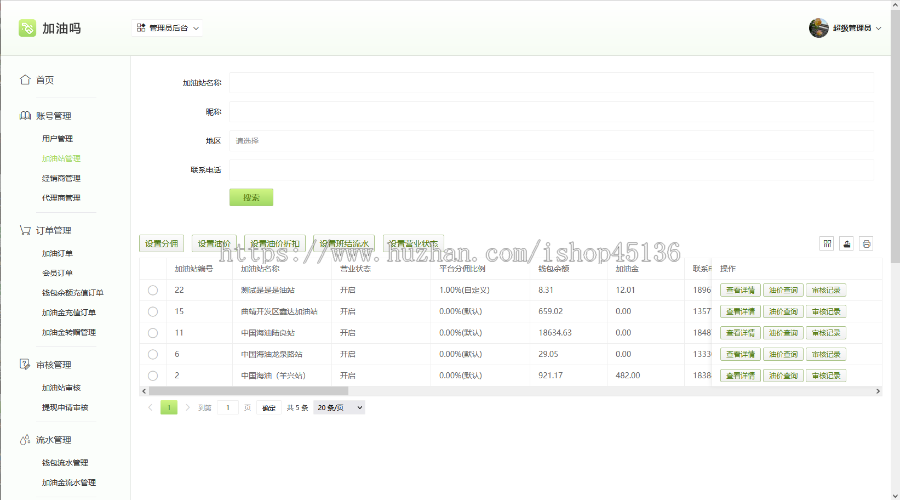Click the user avatar picture
900x500 pixels.
click(818, 28)
